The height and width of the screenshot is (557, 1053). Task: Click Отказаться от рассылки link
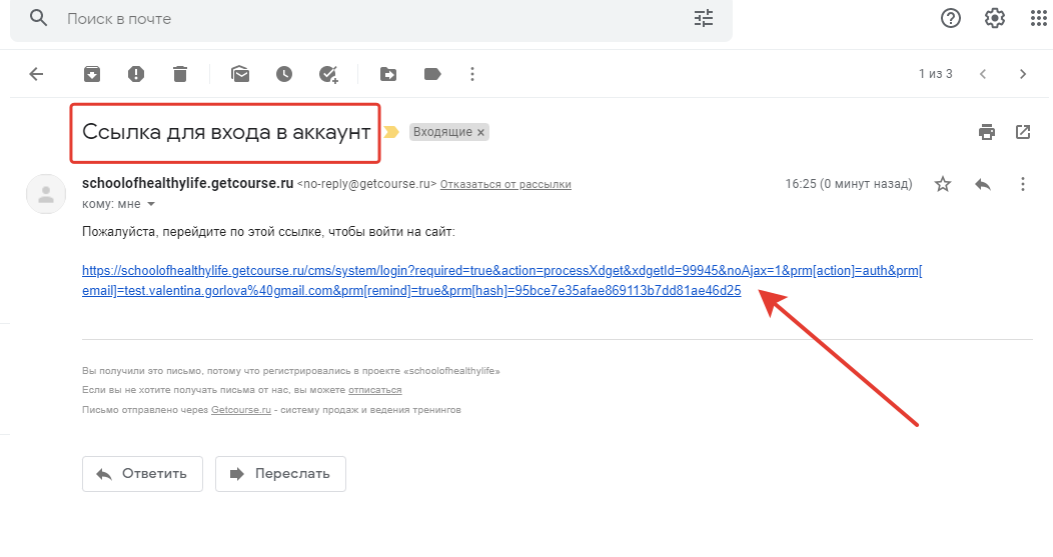(x=506, y=184)
